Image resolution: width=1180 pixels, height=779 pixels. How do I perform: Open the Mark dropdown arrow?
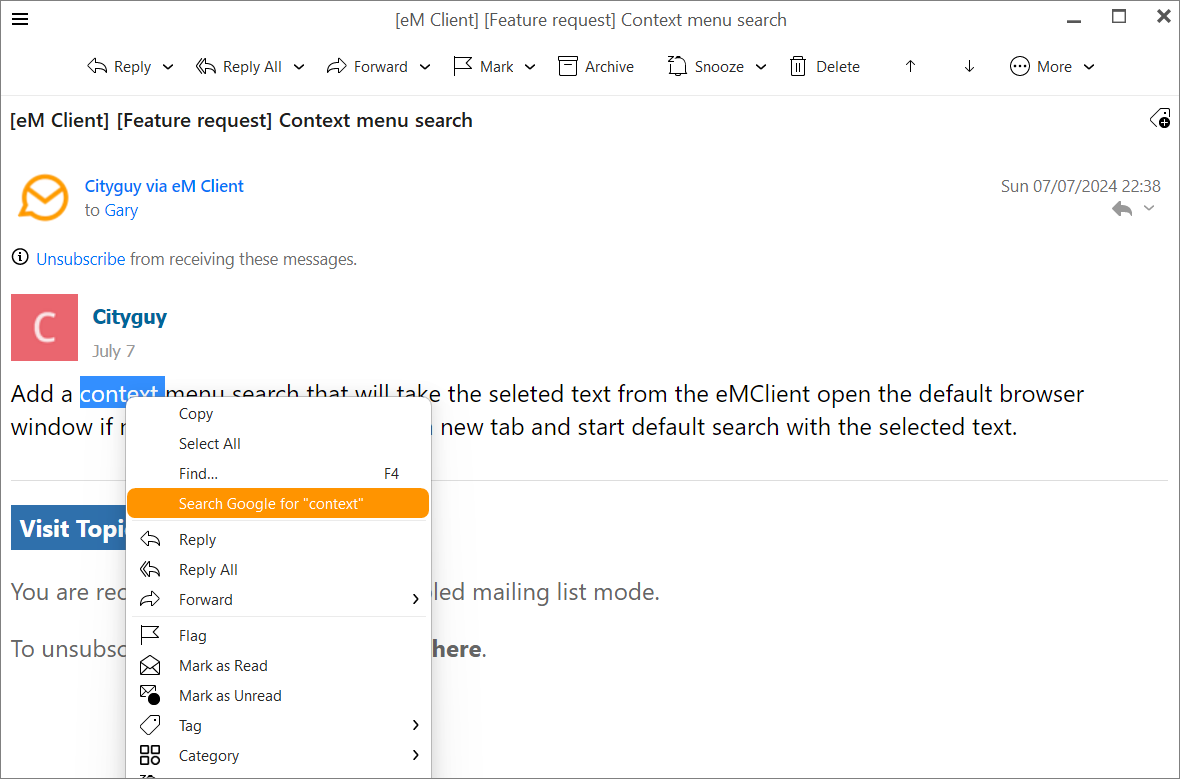tap(530, 67)
